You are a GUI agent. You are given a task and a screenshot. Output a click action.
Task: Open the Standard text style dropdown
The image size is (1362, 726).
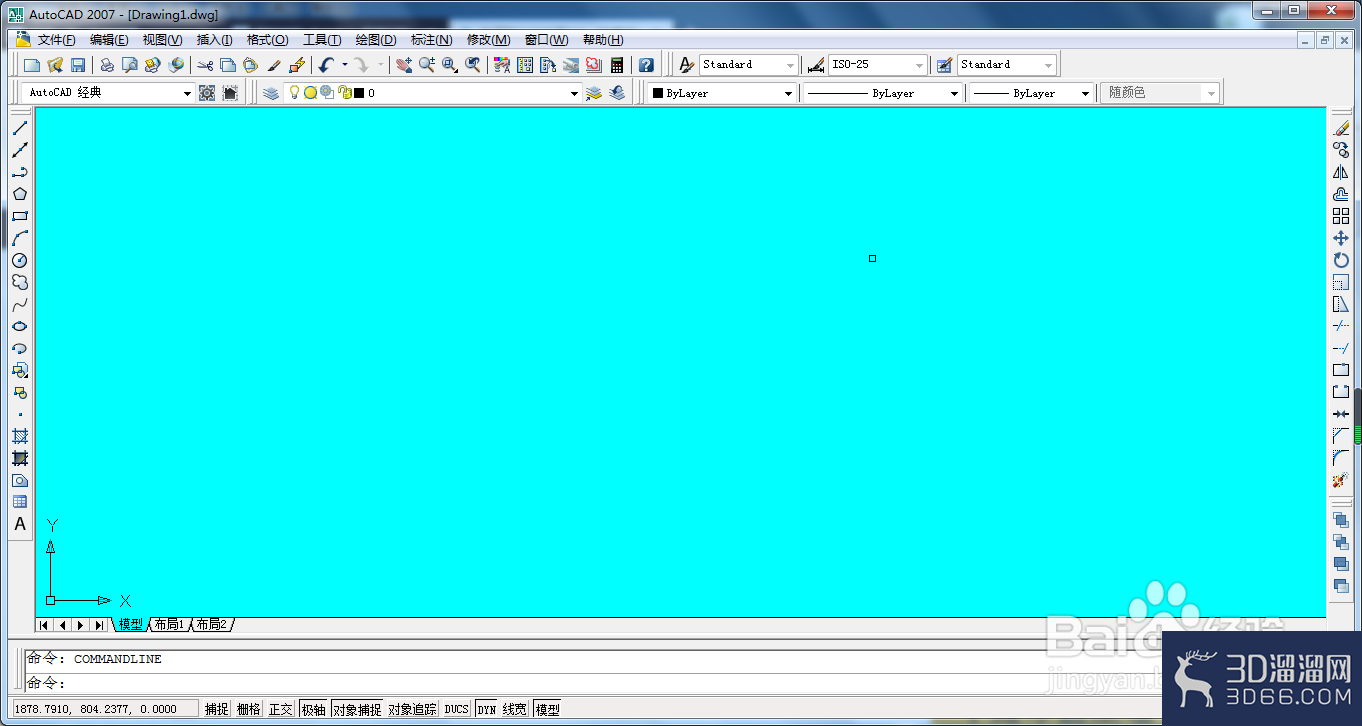[x=790, y=65]
